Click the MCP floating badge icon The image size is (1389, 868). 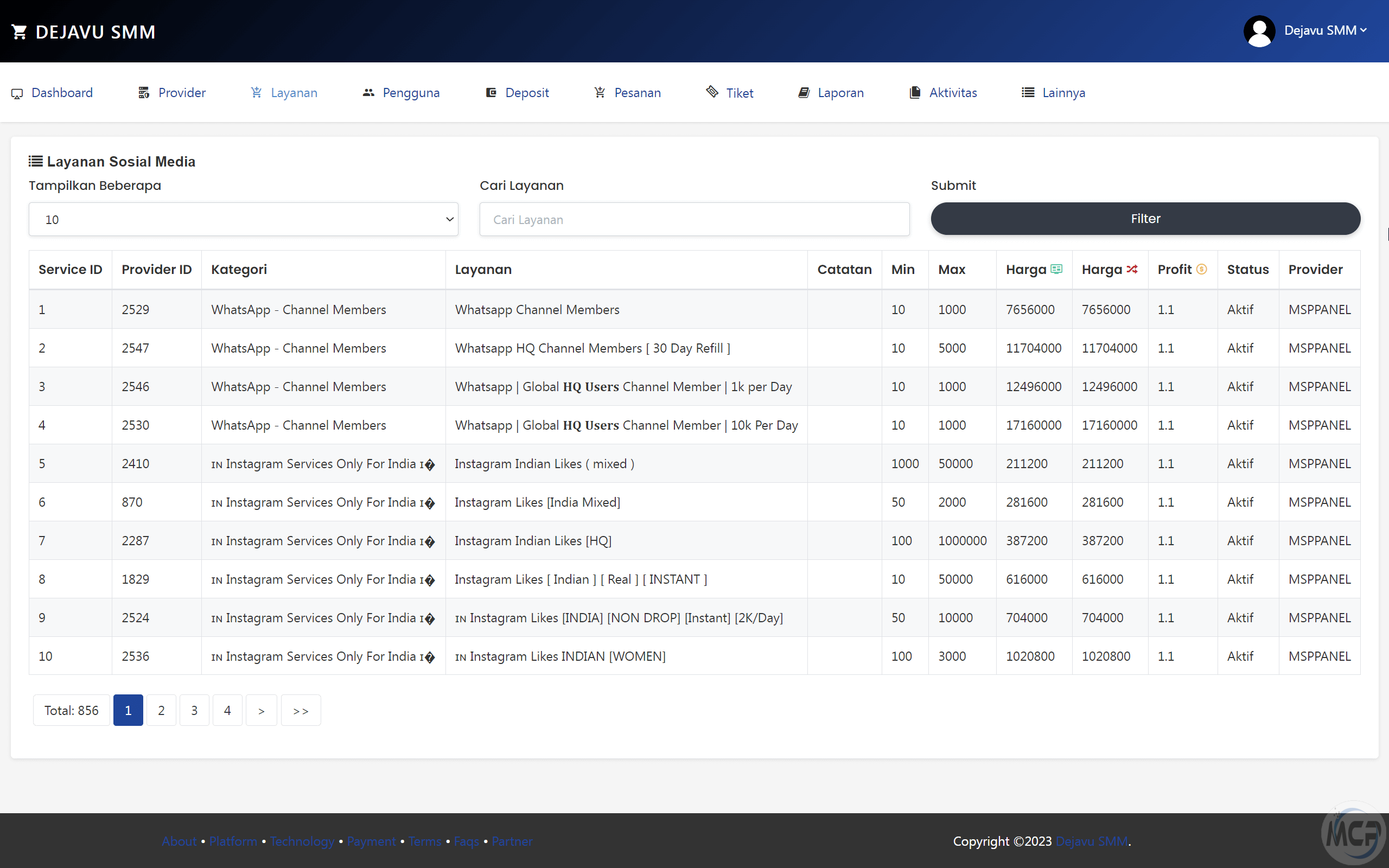[x=1353, y=832]
